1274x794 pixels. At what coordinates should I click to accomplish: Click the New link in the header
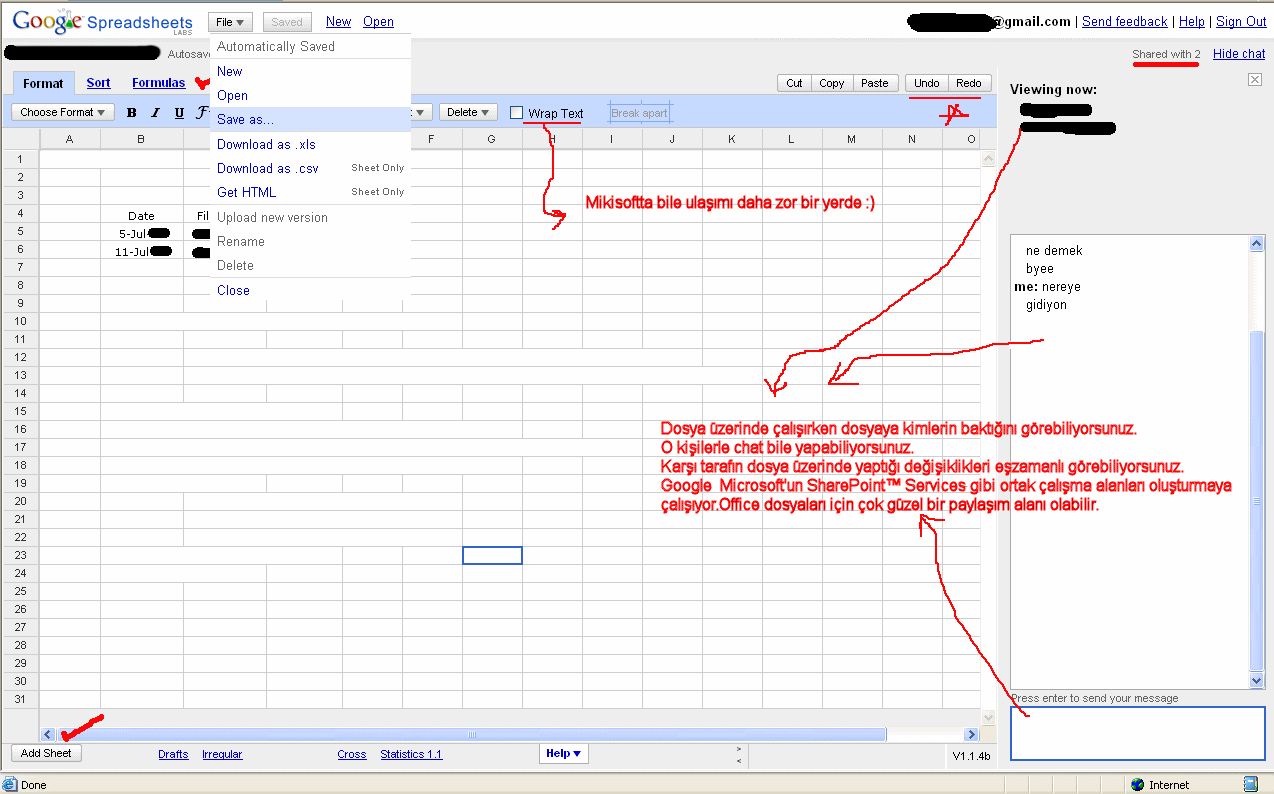(x=339, y=22)
